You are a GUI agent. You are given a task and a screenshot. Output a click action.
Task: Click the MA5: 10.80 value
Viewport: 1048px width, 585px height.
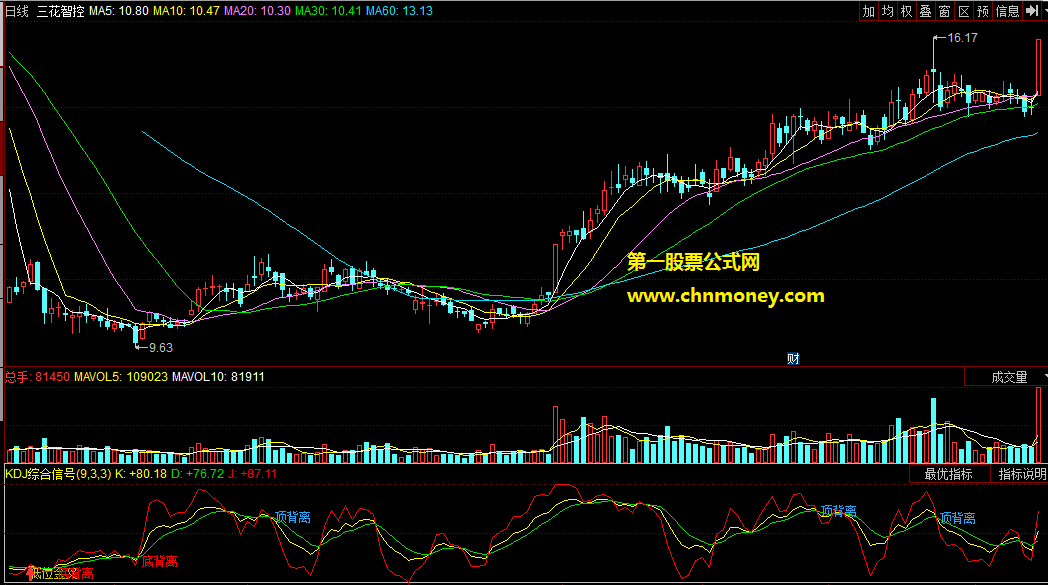pos(119,11)
